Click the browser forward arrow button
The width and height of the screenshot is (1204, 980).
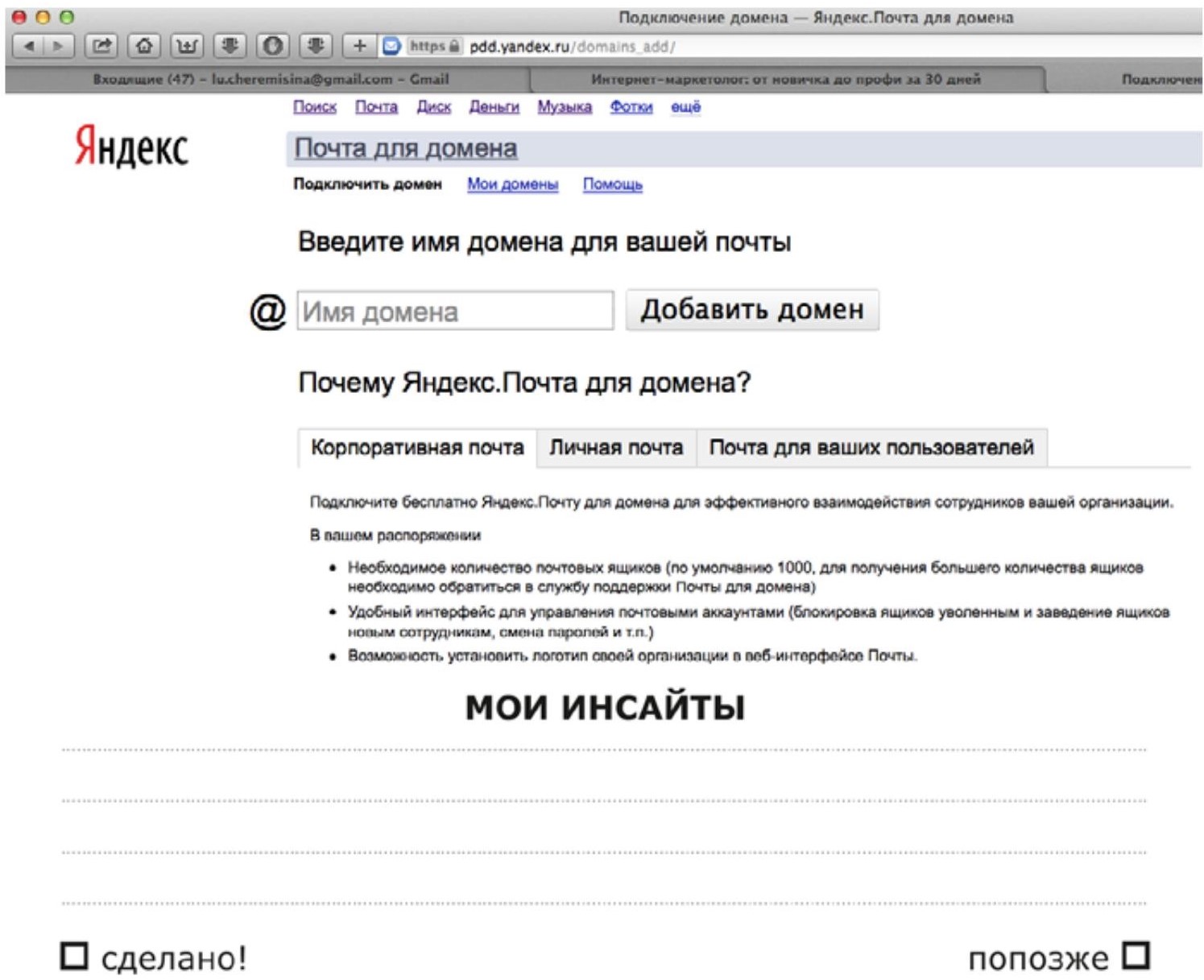59,46
